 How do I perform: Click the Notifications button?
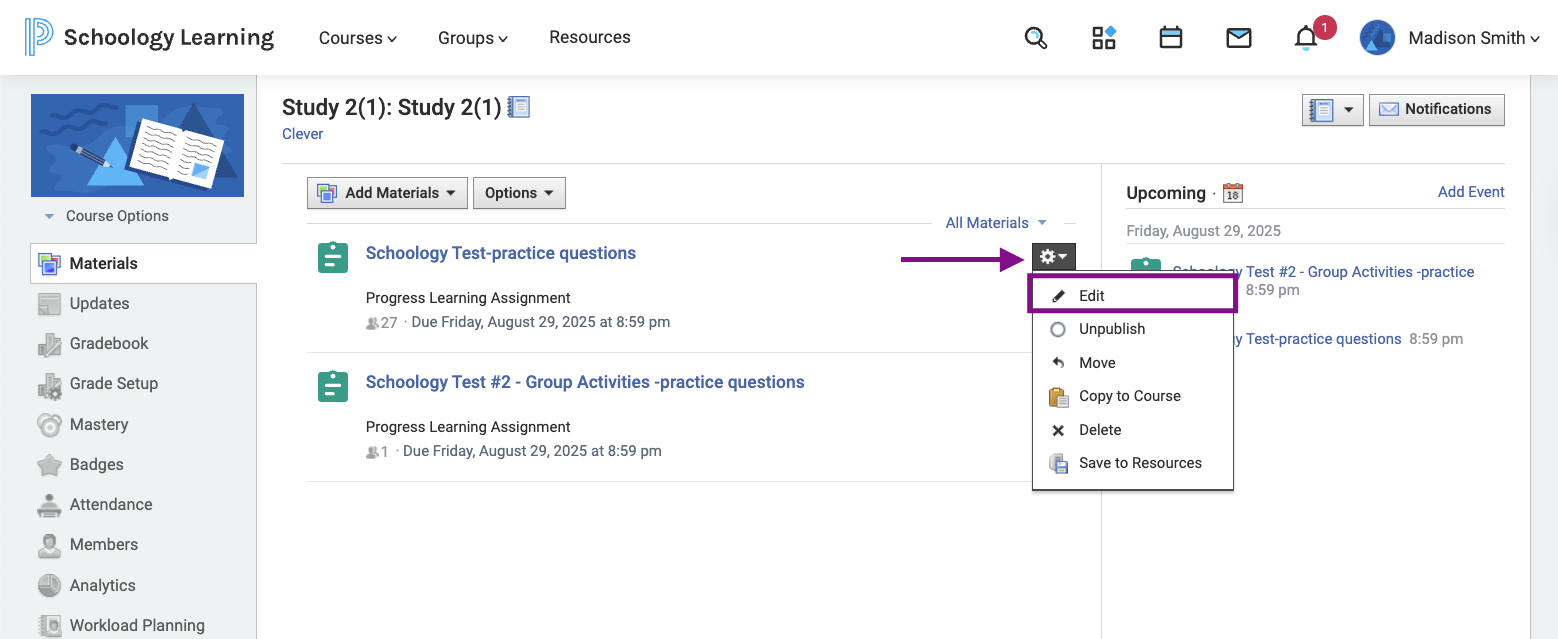coord(1437,110)
